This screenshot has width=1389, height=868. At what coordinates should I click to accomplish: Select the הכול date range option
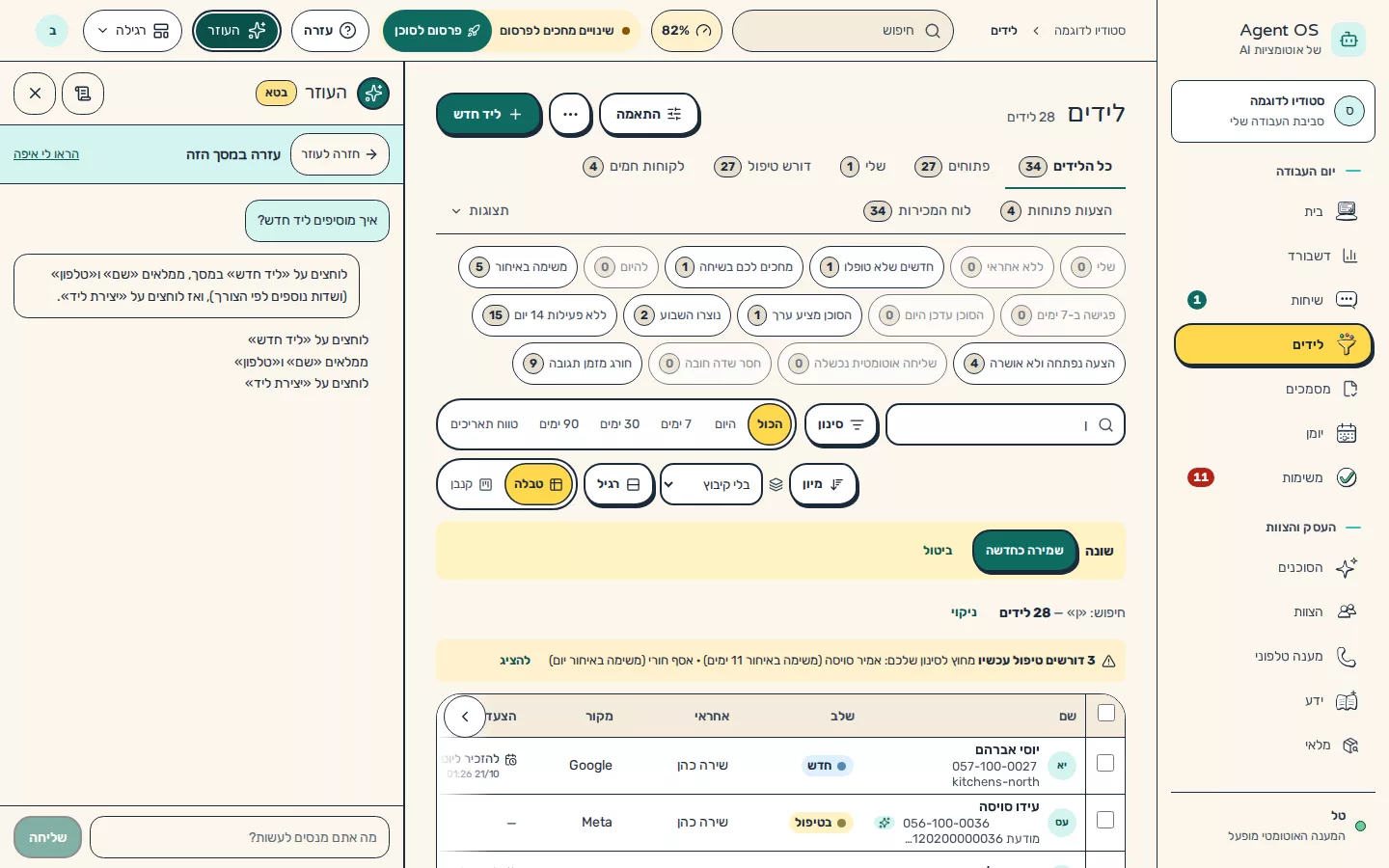click(770, 424)
